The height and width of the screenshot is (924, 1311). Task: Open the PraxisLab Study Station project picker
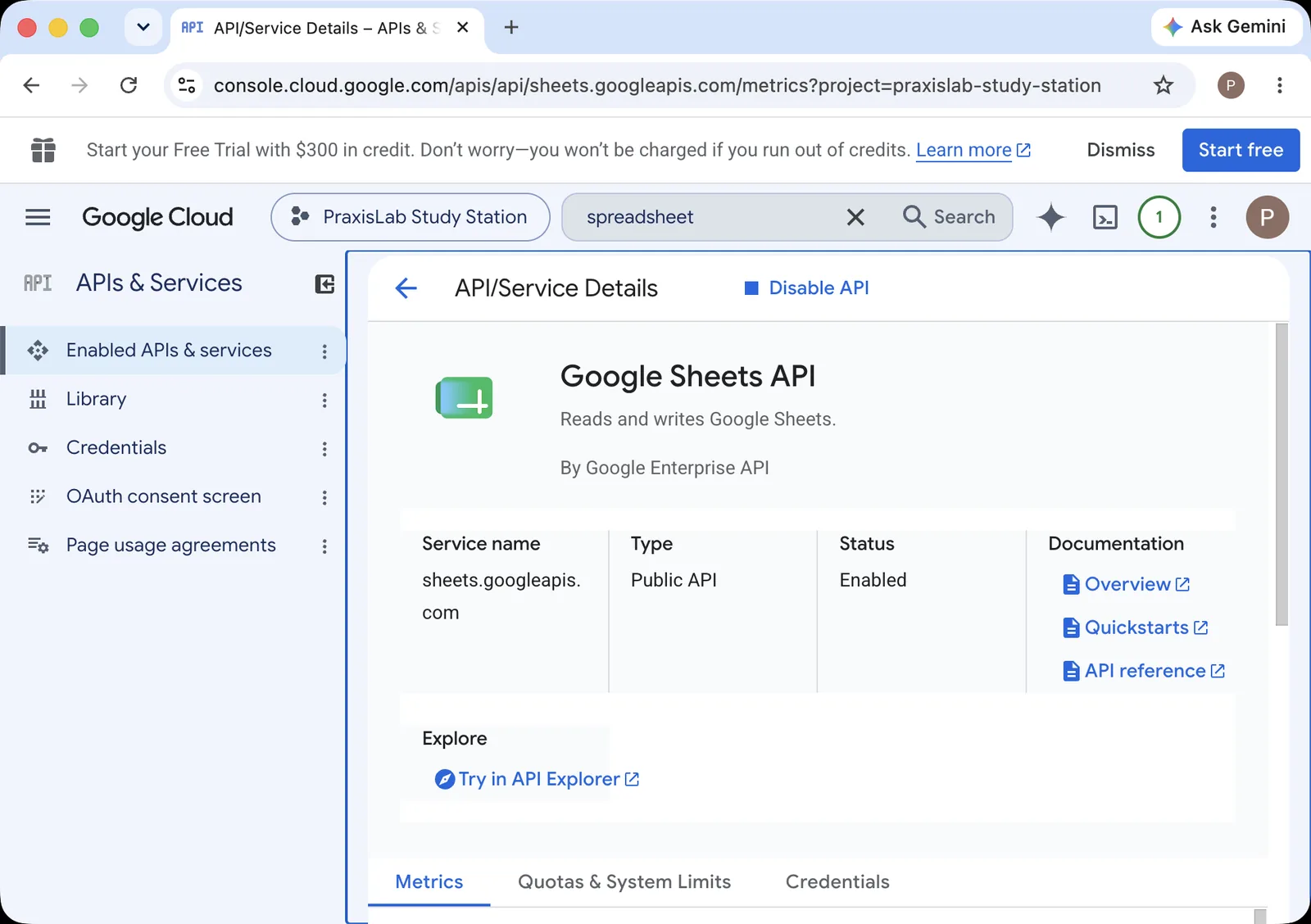411,217
